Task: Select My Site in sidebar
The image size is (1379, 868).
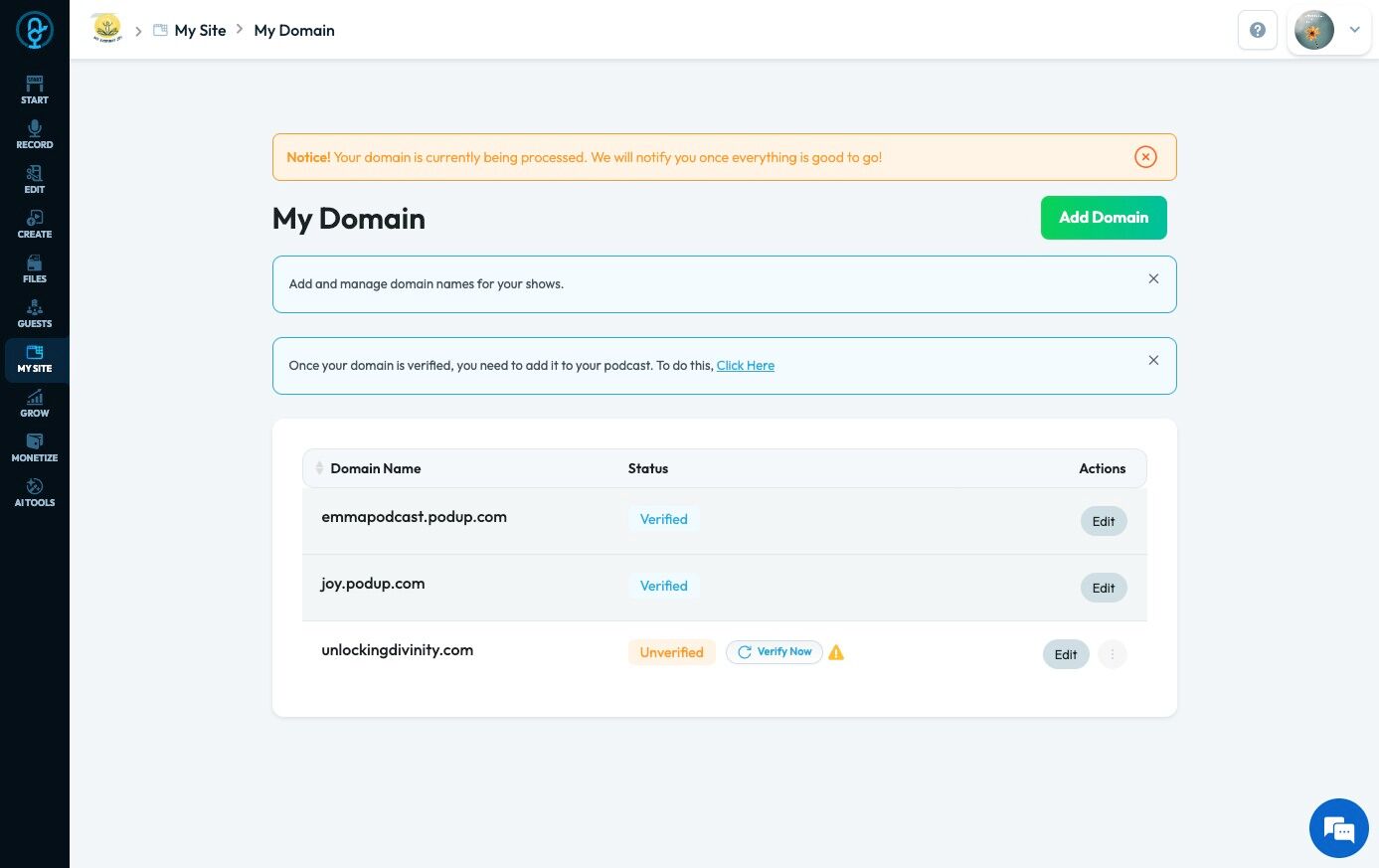Action: click(x=35, y=360)
